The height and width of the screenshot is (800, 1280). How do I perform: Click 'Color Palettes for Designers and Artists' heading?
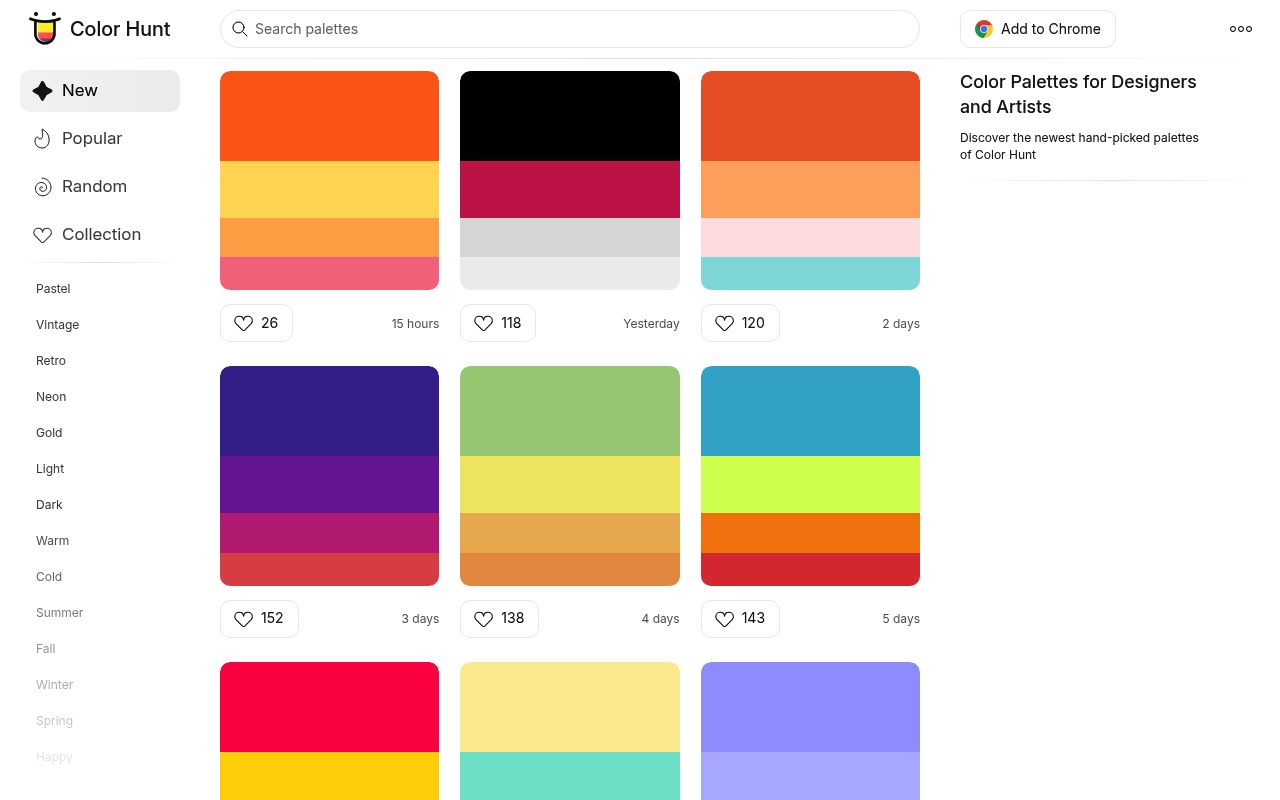click(1078, 94)
